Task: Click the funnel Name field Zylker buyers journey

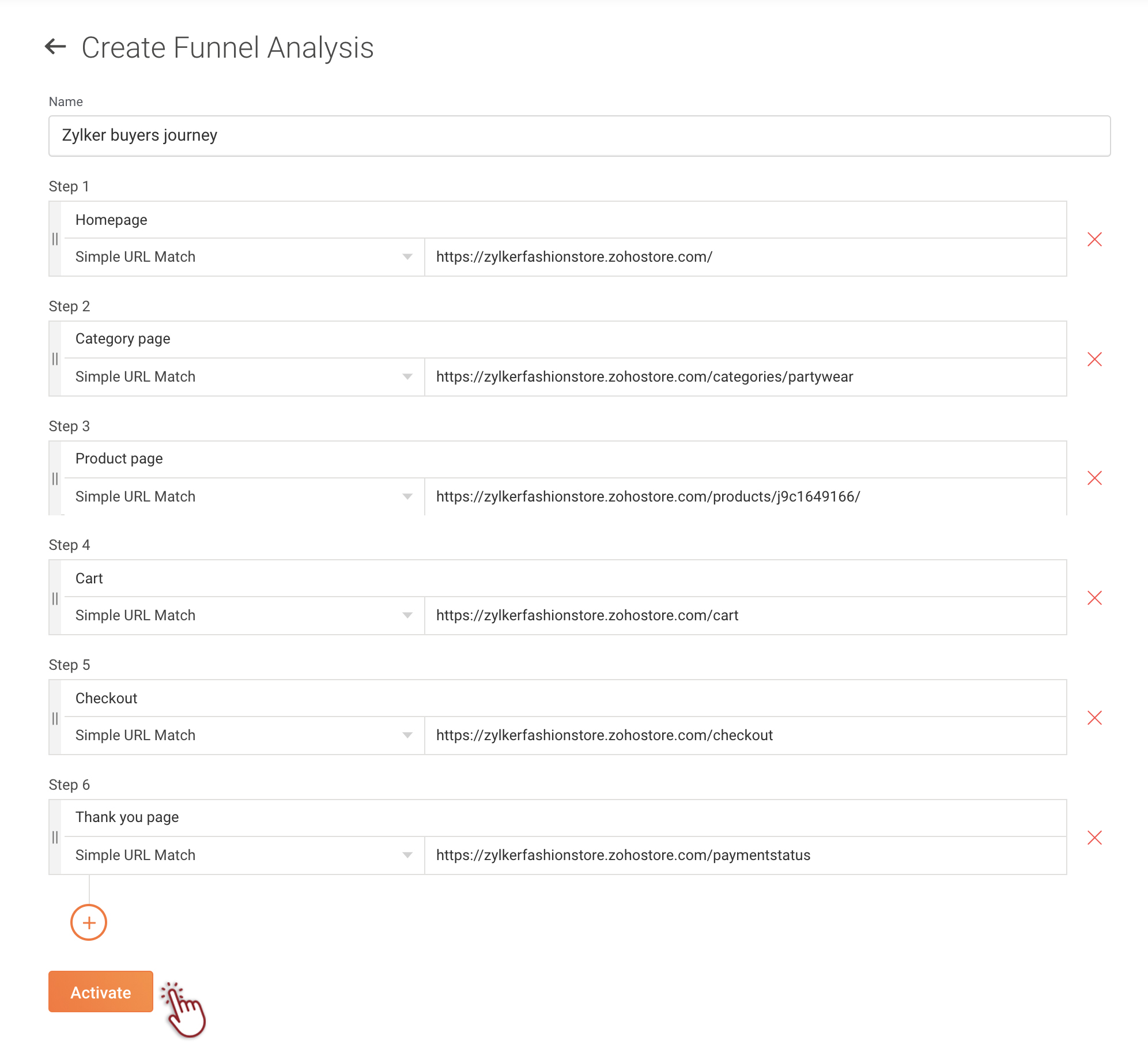Action: tap(580, 136)
